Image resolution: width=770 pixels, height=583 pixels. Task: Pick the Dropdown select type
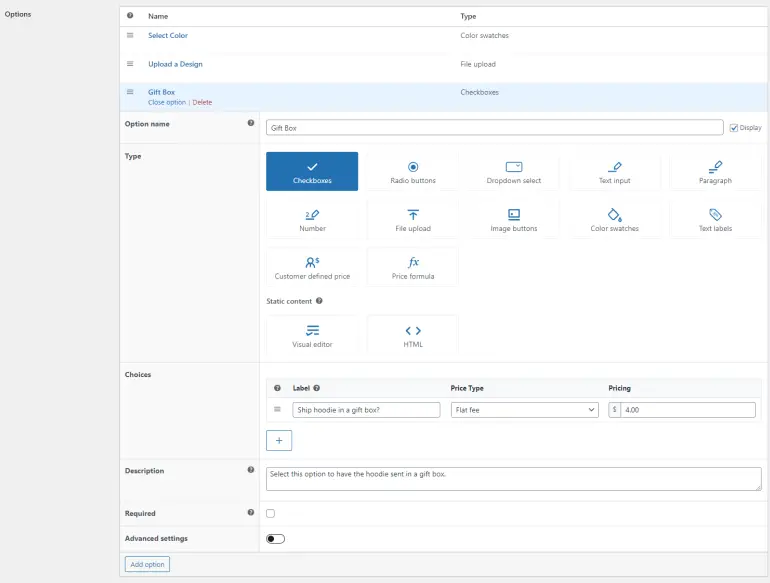tap(514, 171)
